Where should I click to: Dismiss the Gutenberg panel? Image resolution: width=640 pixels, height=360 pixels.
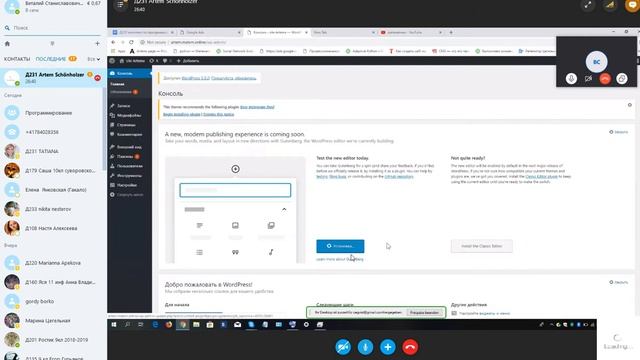point(619,132)
